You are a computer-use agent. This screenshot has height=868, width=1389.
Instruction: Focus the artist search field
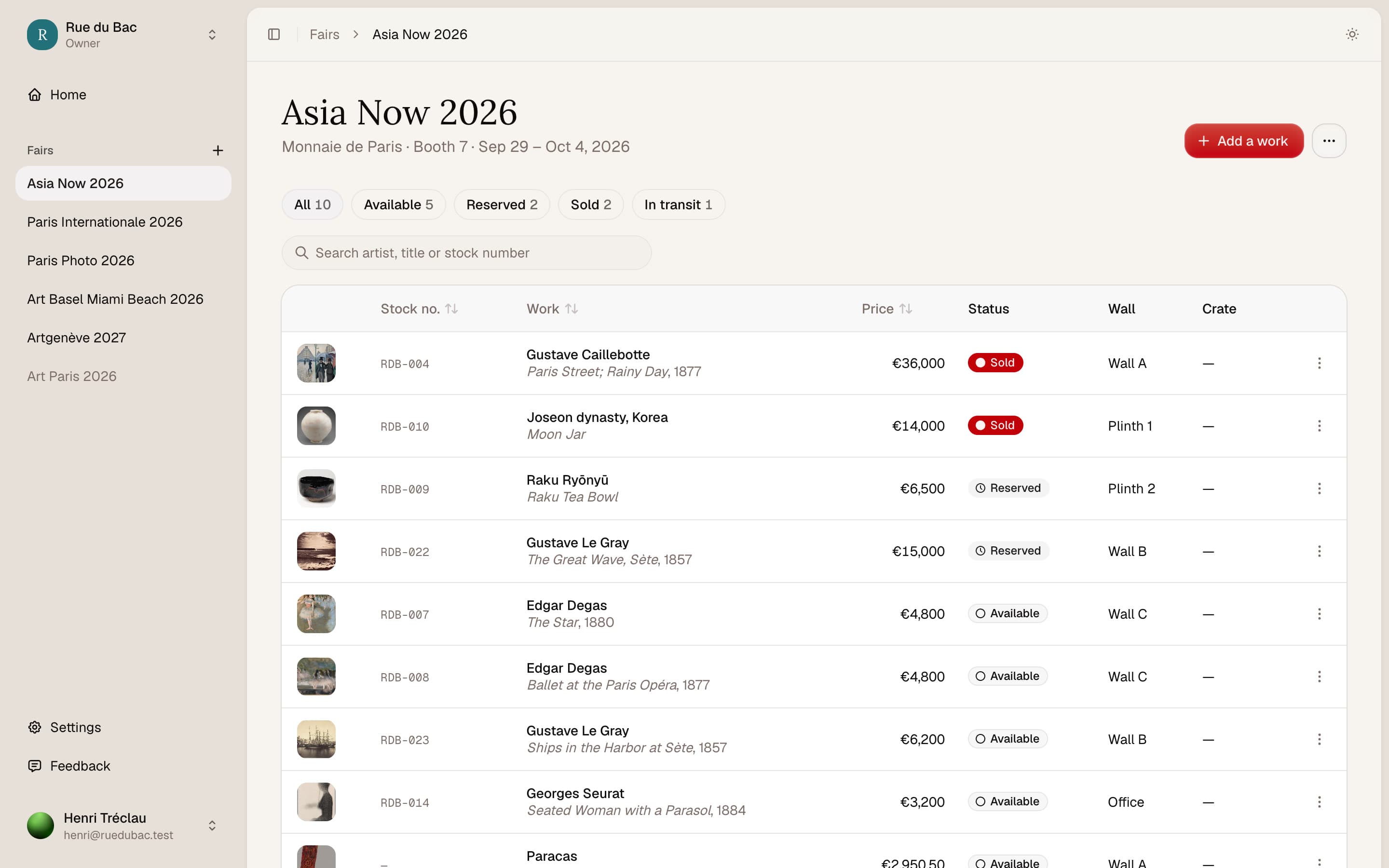466,253
